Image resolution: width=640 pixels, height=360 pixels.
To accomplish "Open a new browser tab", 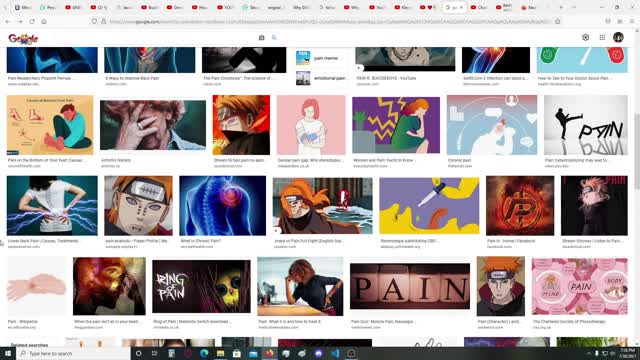I will [561, 7].
